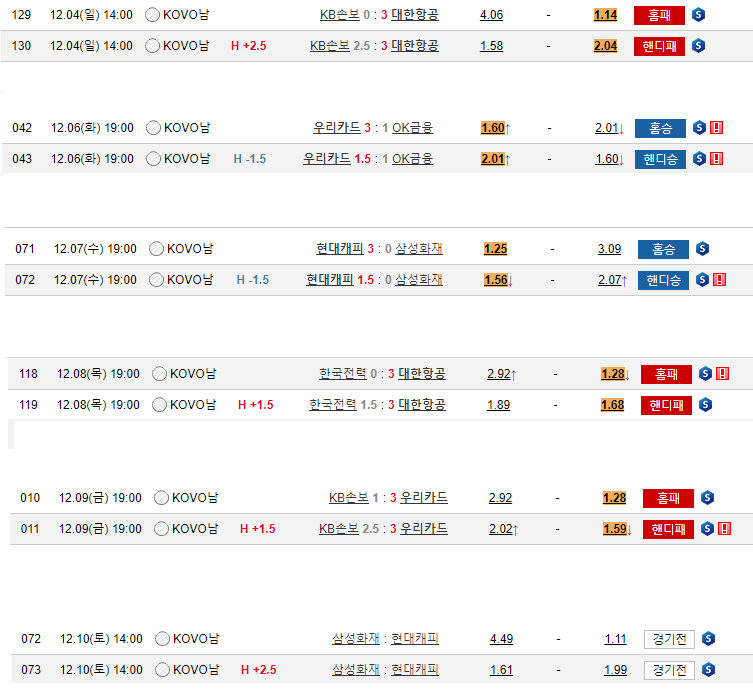Click the blue S icon in row 119
Viewport: 753px width, 691px height.
coord(705,405)
